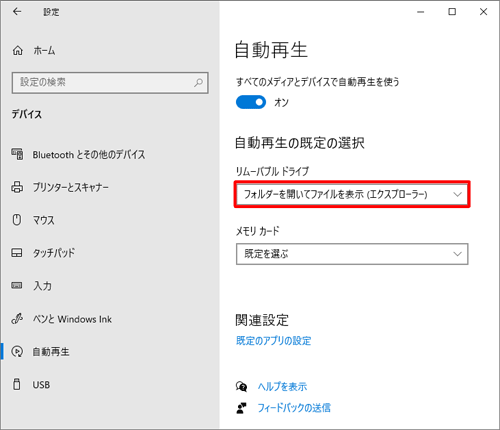Close the settings window

point(483,12)
